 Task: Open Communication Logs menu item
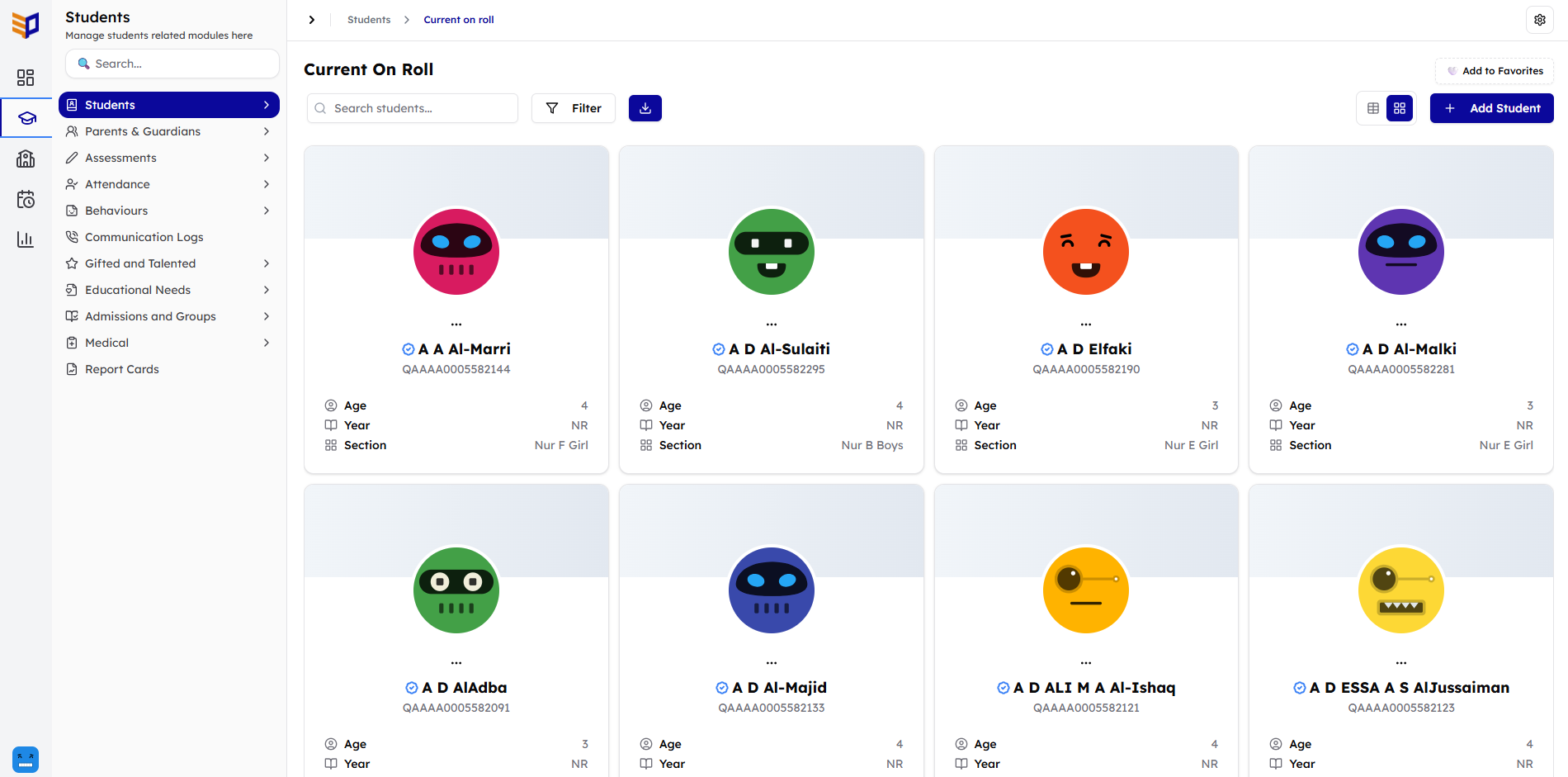(x=144, y=237)
